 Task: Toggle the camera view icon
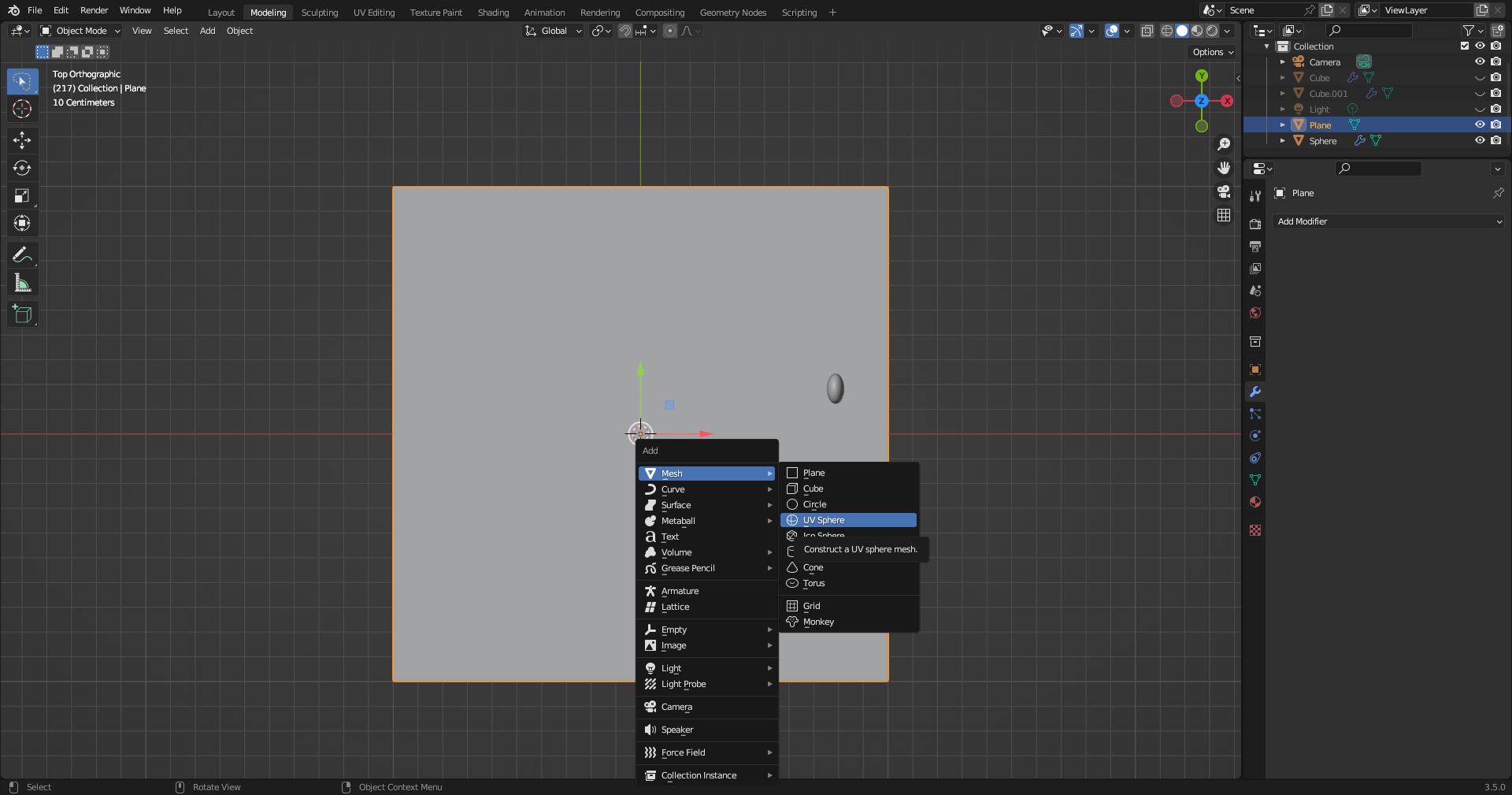[x=1224, y=191]
